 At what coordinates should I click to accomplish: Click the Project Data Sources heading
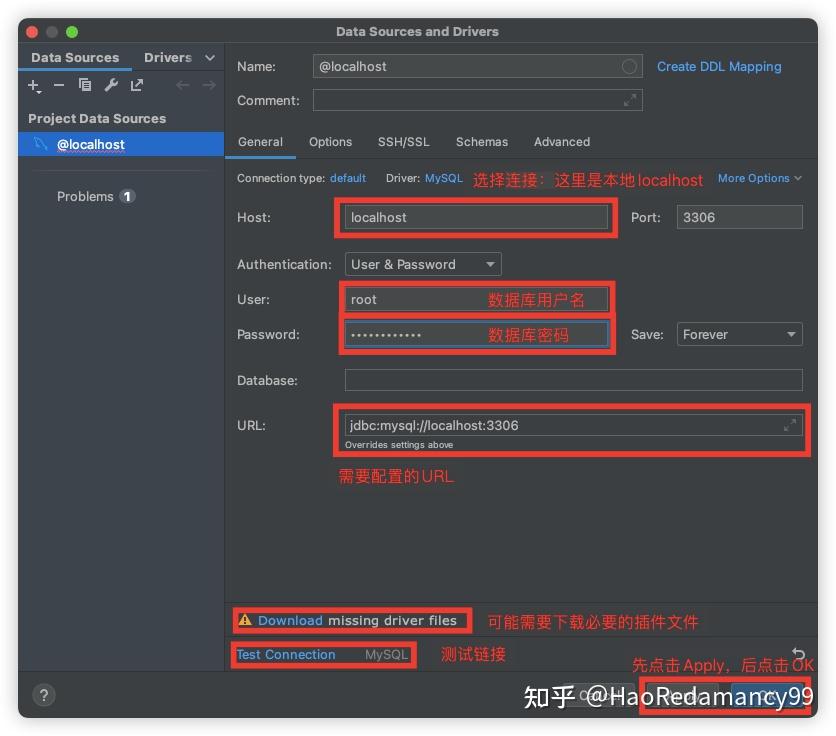[97, 118]
